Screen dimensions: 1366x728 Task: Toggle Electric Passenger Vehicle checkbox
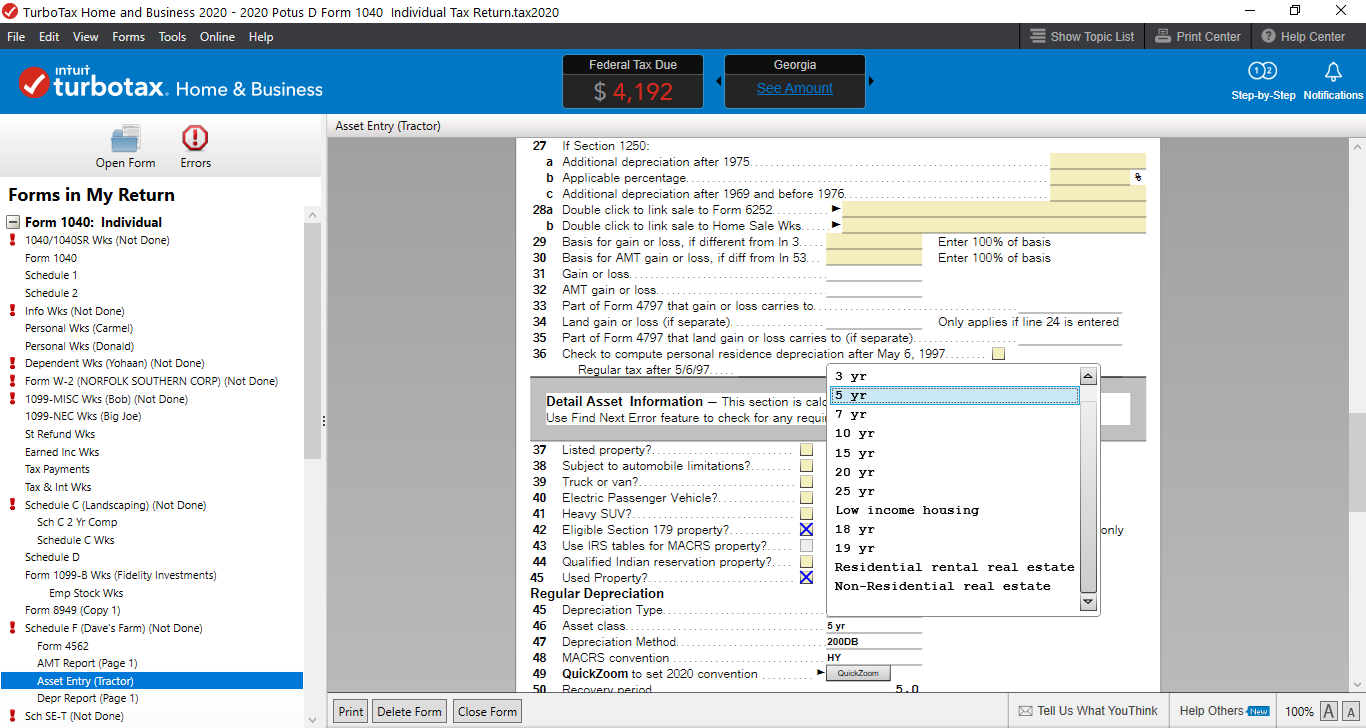click(806, 498)
